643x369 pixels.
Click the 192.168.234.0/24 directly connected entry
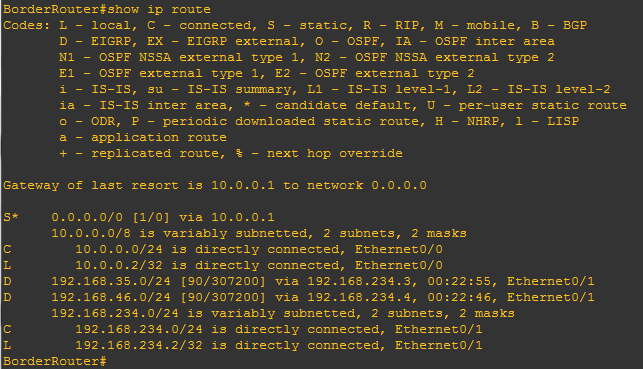[x=243, y=329]
